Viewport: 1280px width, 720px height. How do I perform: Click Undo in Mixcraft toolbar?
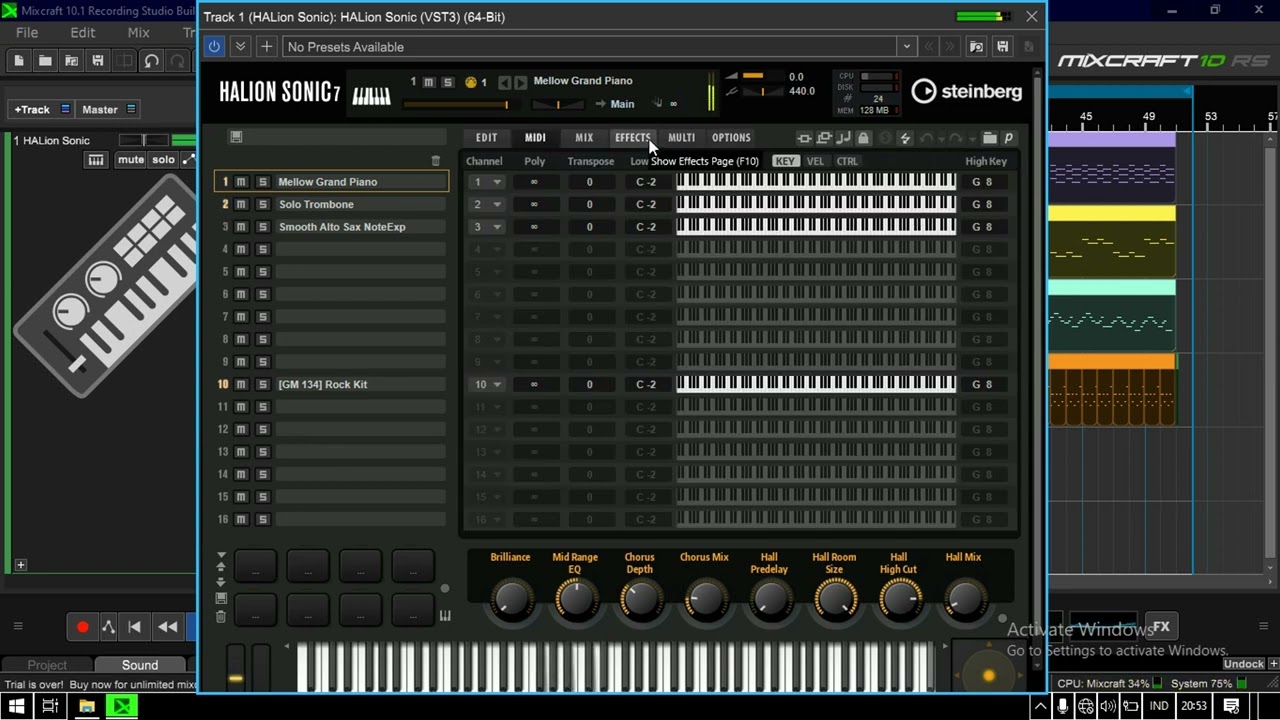click(x=151, y=61)
